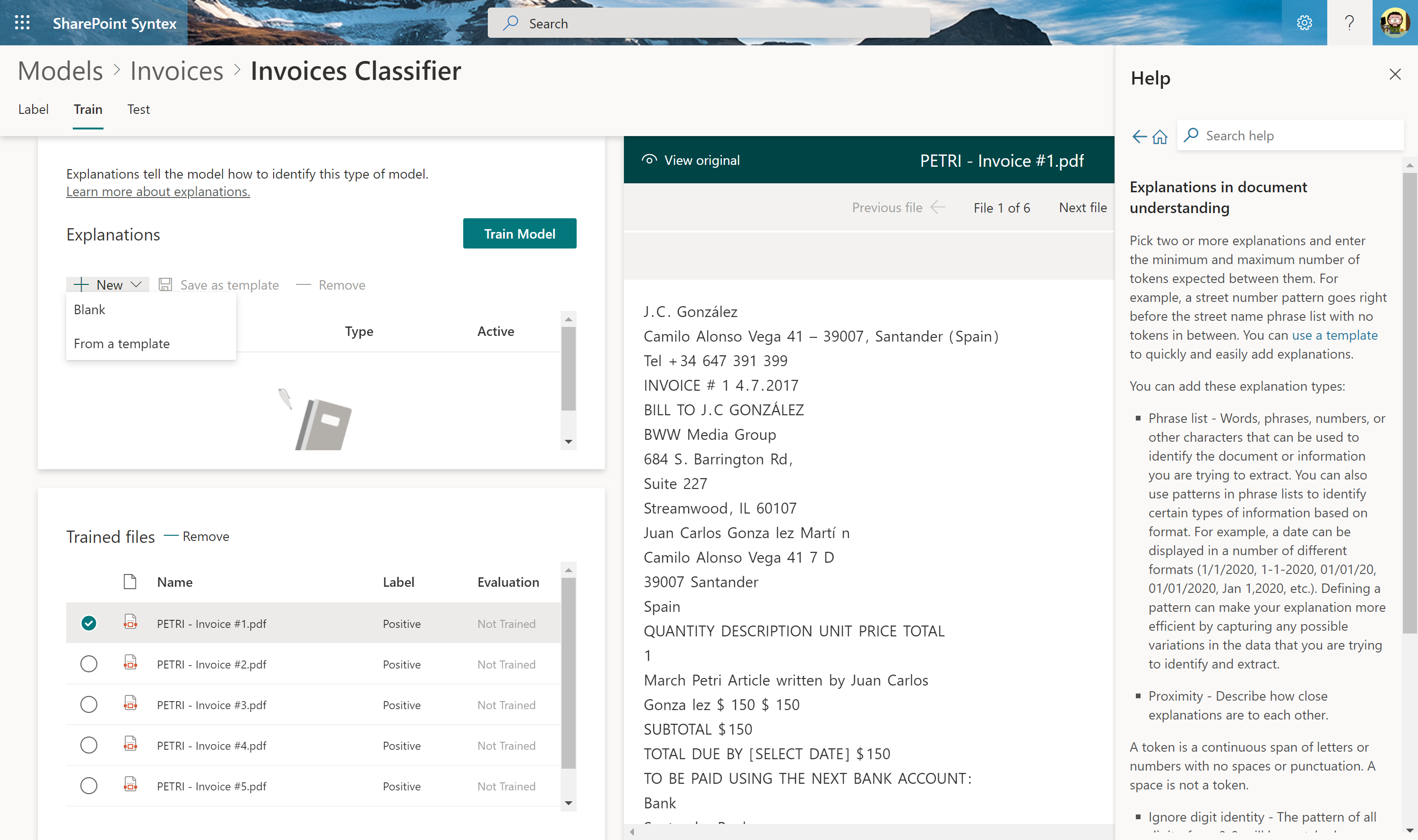Viewport: 1418px width, 840px height.
Task: Choose Blank from the New menu
Action: [89, 309]
